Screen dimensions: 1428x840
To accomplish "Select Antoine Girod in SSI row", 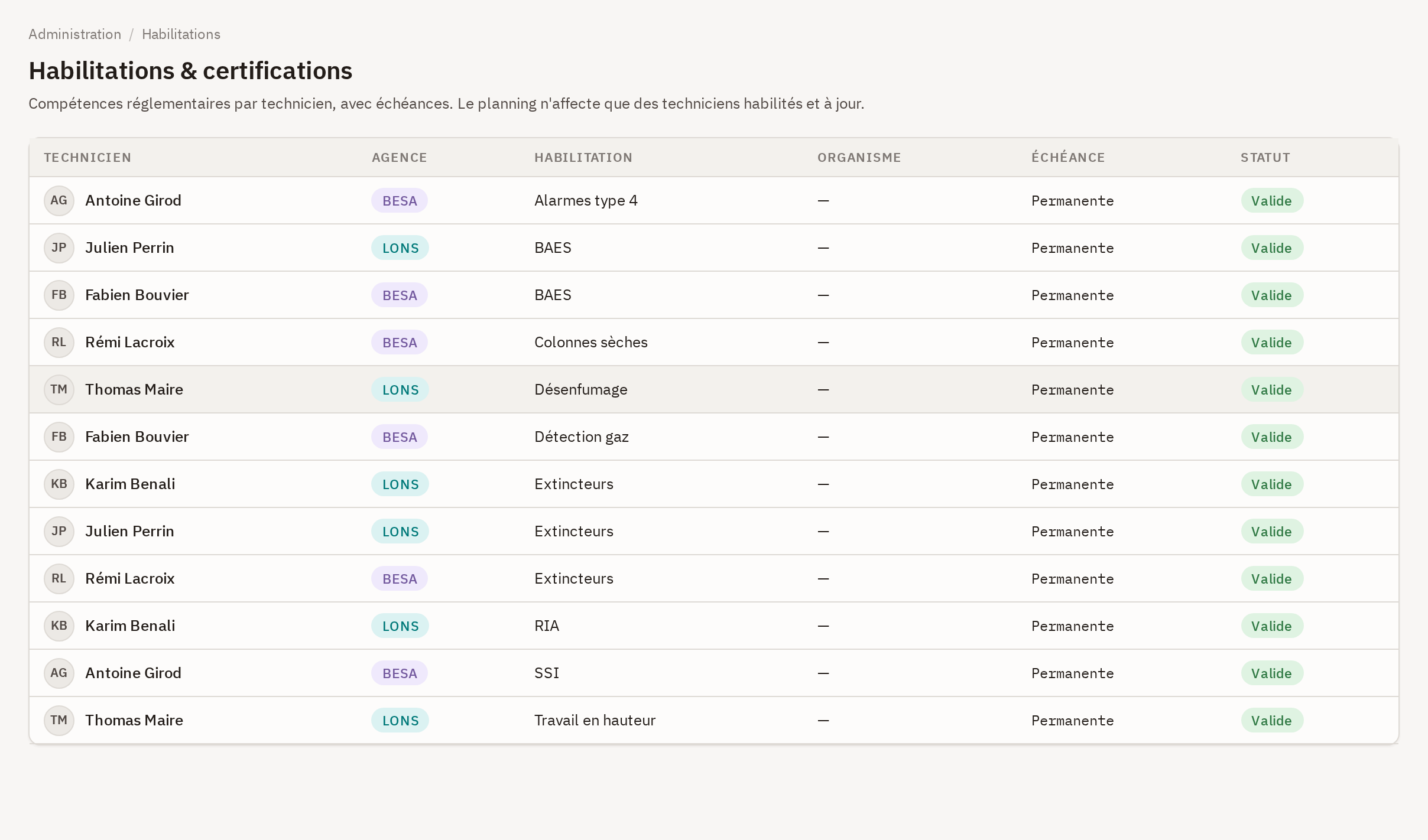I will click(133, 673).
